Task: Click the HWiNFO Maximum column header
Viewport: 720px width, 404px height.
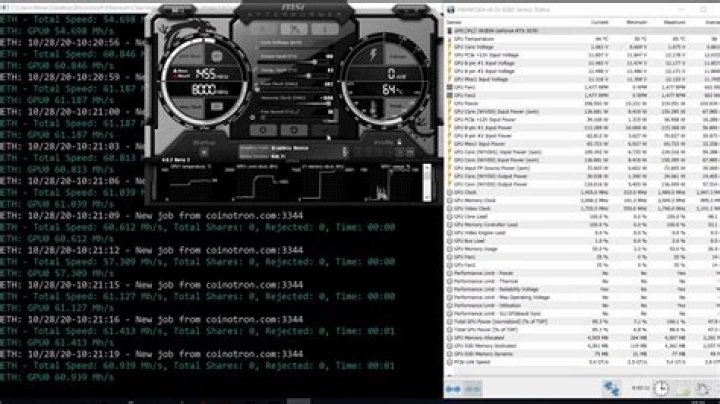Action: pos(675,22)
